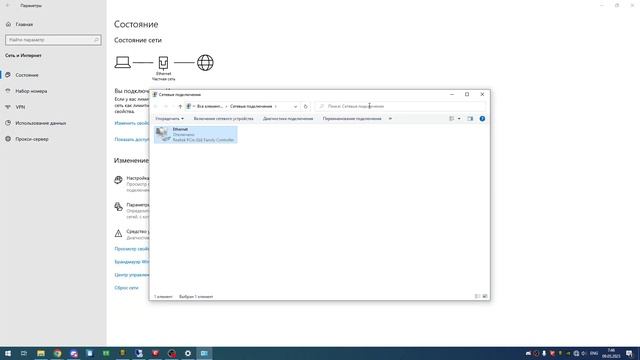Open Google Chrome from the taskbar

coord(57,353)
